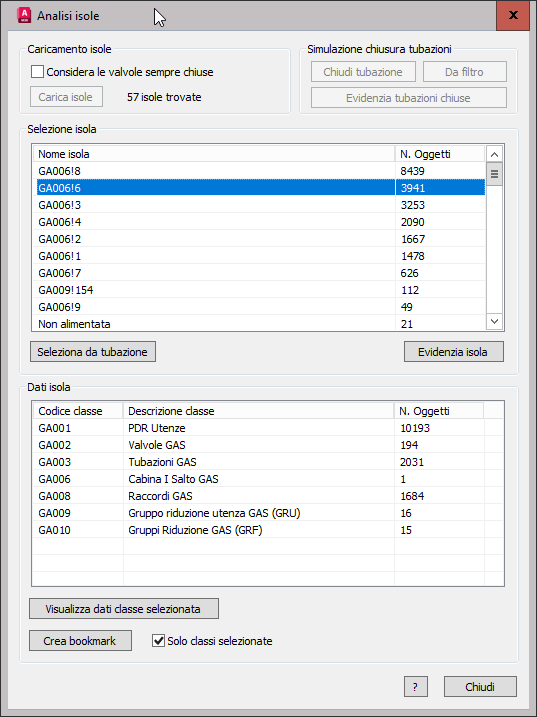Select island row GA006!4
The height and width of the screenshot is (717, 537).
coord(259,222)
